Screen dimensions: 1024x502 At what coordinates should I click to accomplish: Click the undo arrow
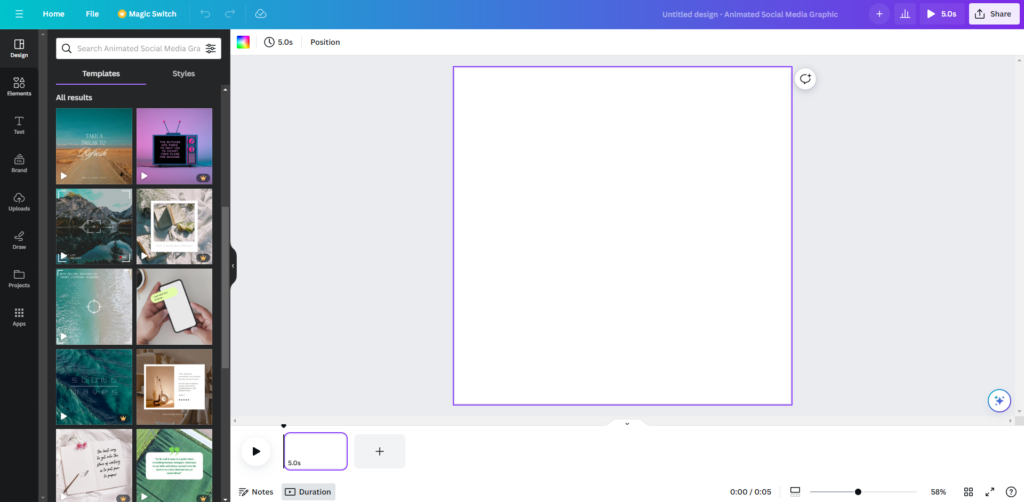pos(205,14)
